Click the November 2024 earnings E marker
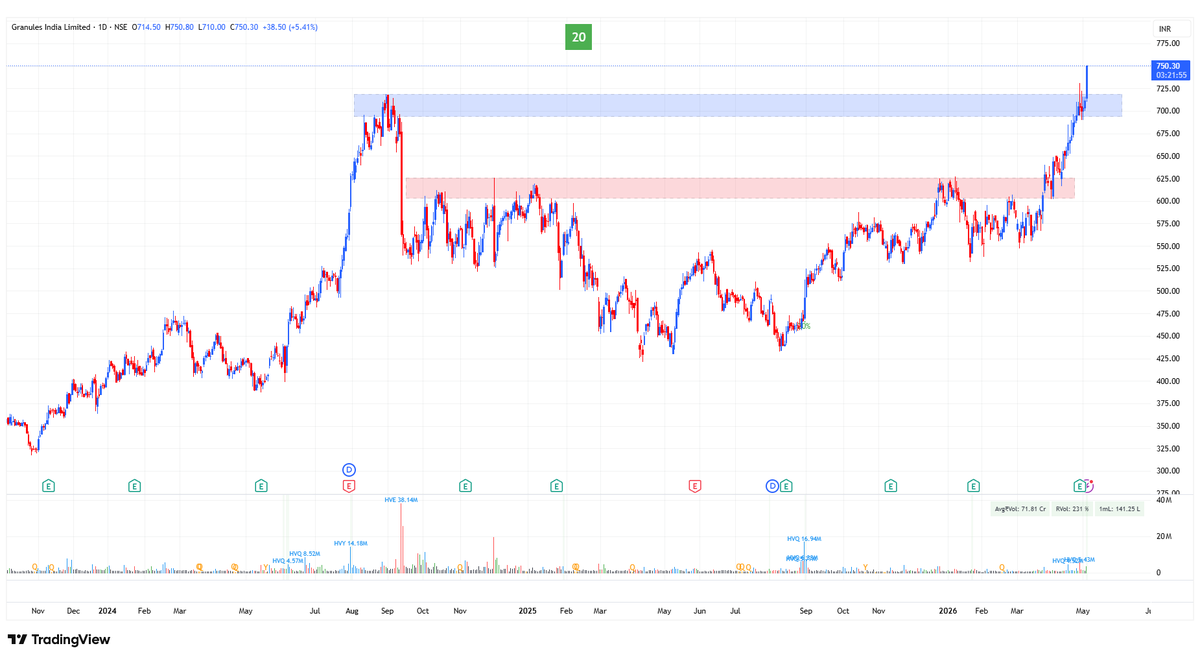 [x=465, y=486]
